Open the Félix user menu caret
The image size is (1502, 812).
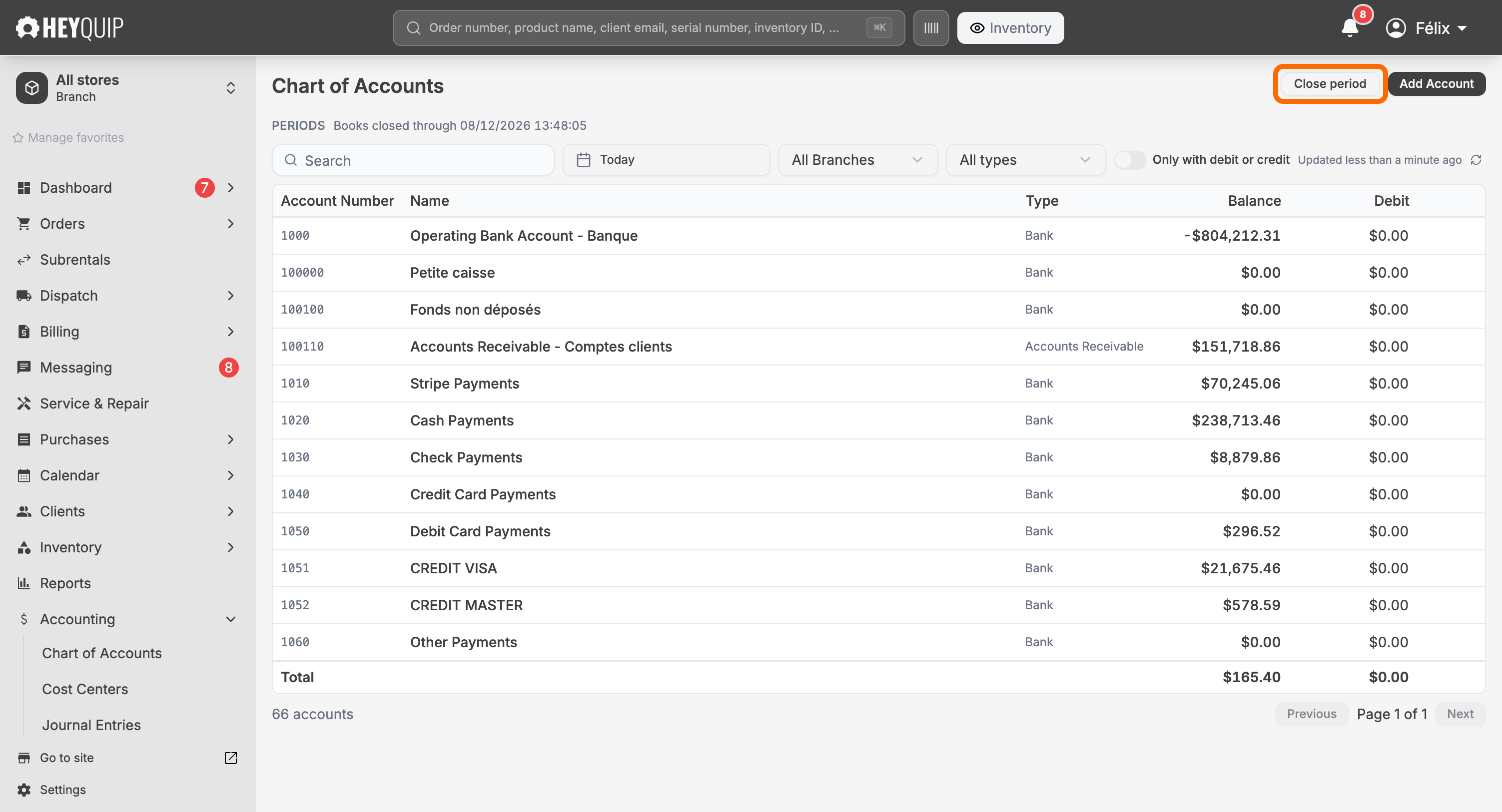[x=1463, y=28]
